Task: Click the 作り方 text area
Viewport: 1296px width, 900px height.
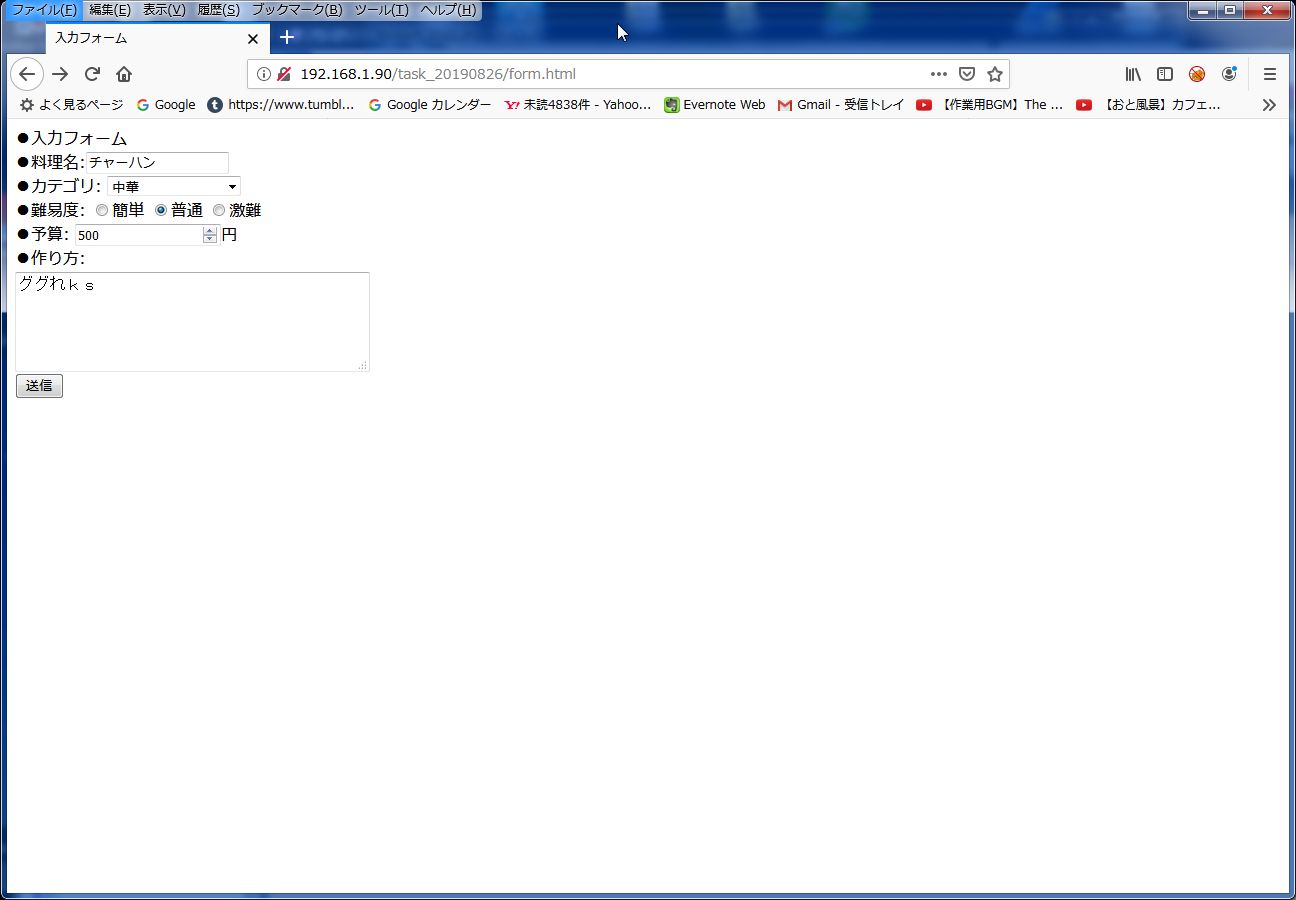Action: [x=192, y=322]
